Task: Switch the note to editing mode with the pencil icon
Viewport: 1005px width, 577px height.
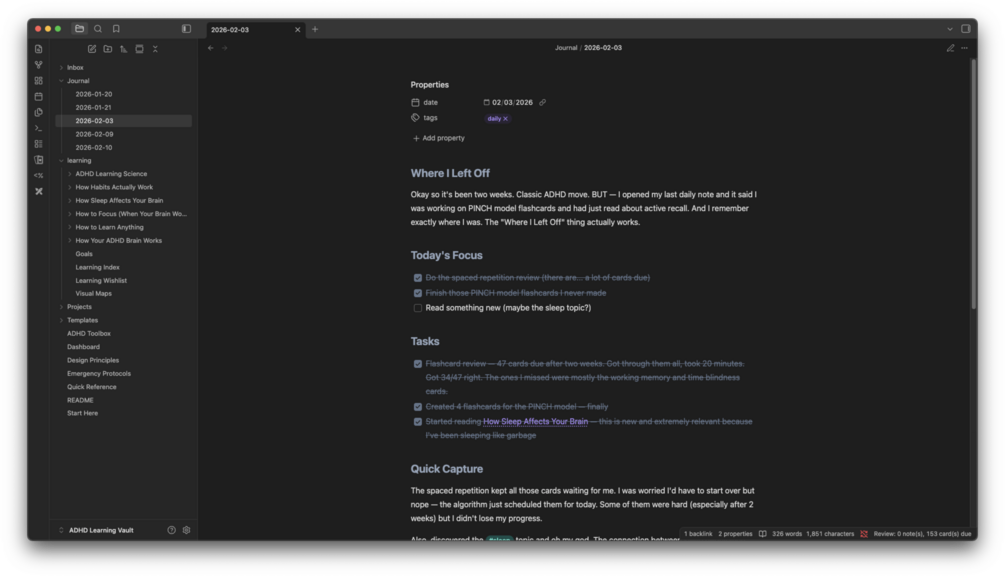Action: [951, 48]
